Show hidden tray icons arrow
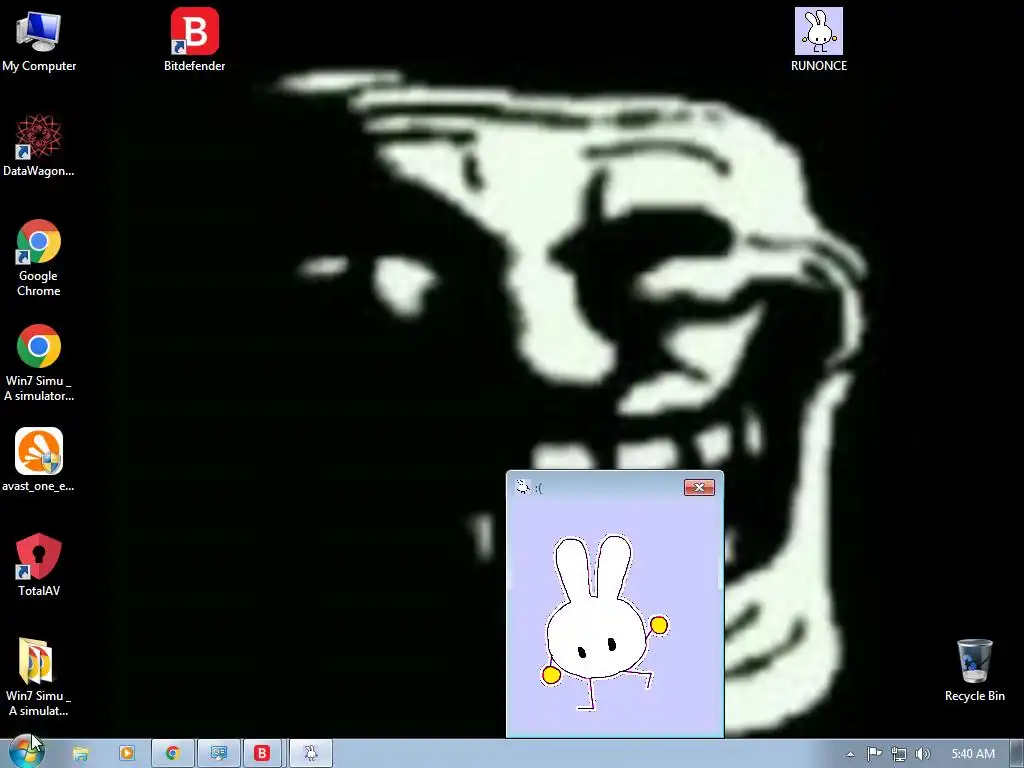Screen dimensions: 1024x768 tap(850, 754)
